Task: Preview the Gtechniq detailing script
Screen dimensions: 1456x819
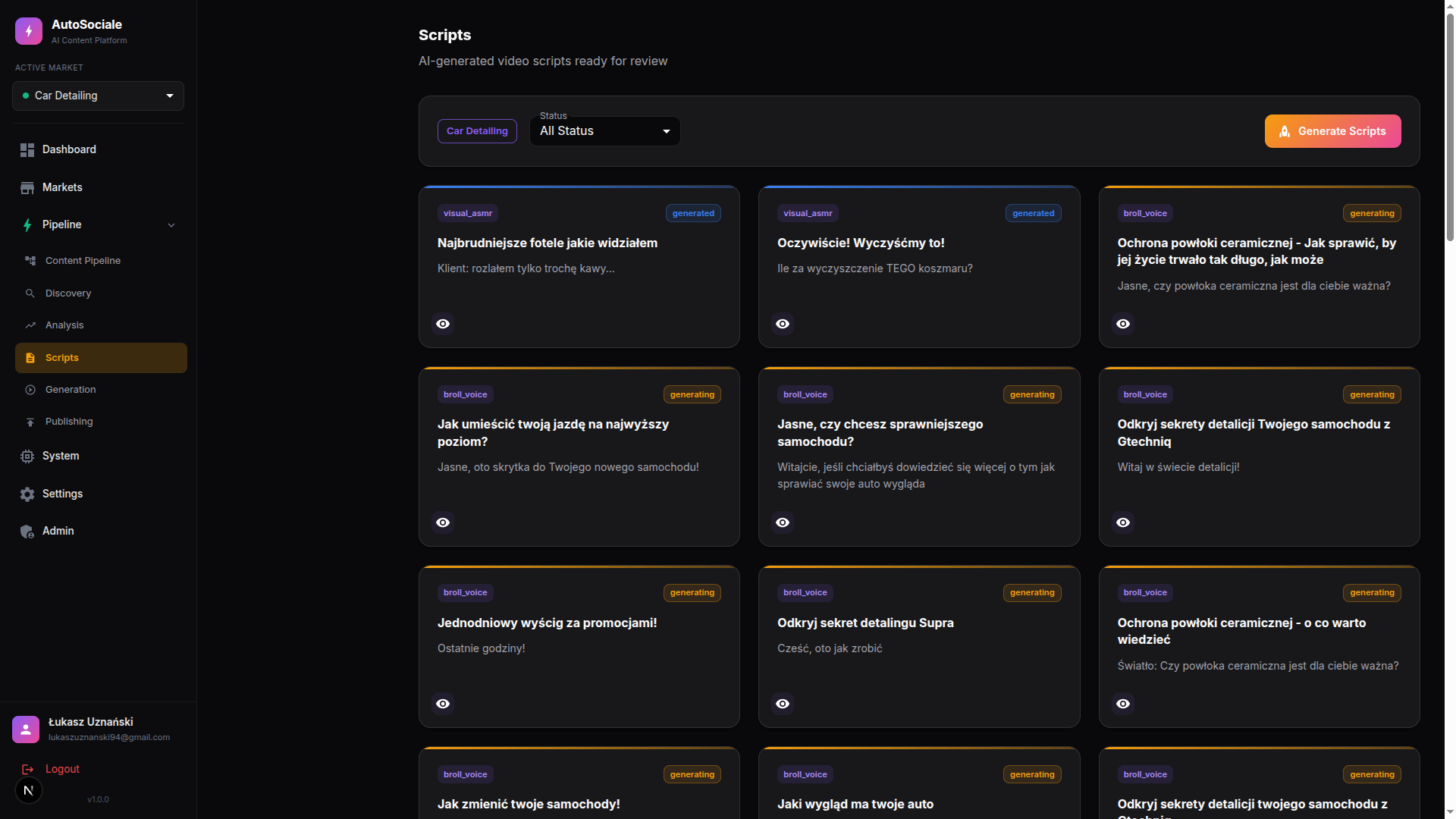Action: tap(1122, 522)
